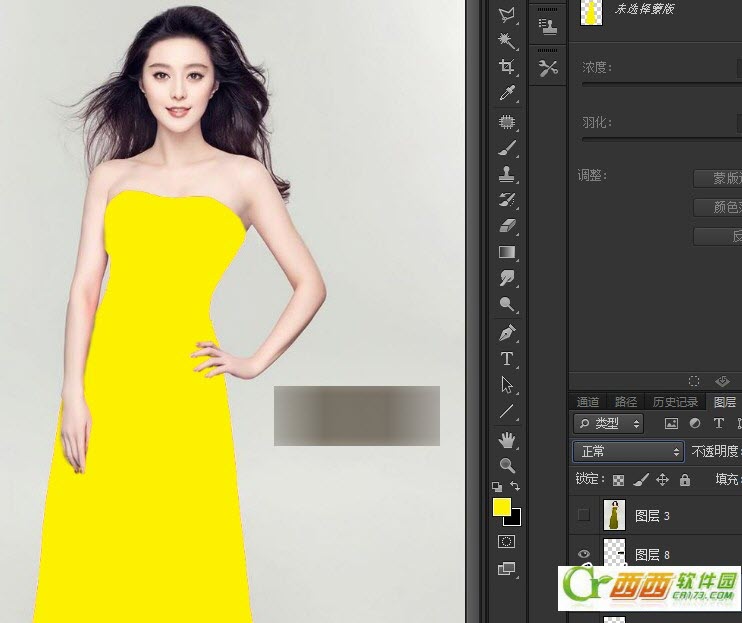Select the Magic Wand tool
This screenshot has width=742, height=623.
pyautogui.click(x=507, y=41)
